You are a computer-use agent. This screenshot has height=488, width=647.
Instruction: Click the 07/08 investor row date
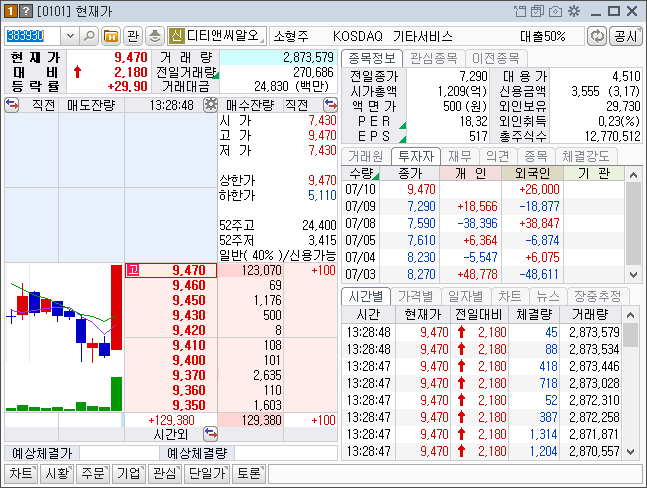[x=361, y=224]
